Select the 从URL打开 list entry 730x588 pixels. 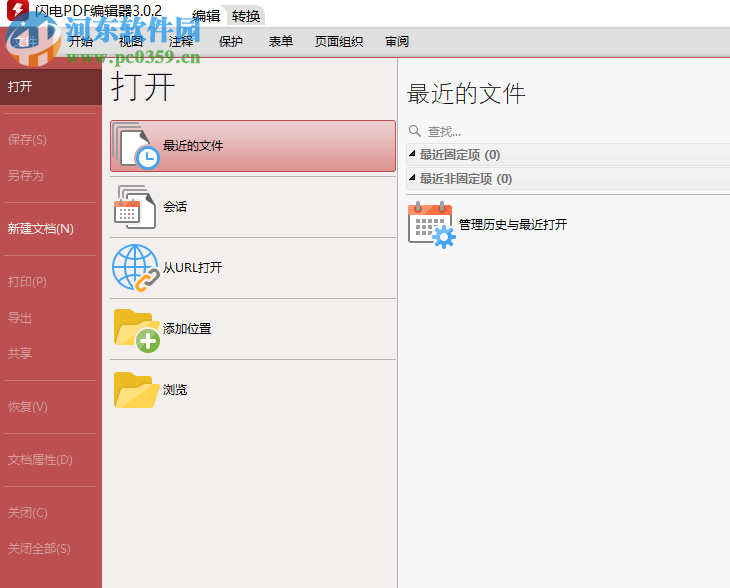253,268
